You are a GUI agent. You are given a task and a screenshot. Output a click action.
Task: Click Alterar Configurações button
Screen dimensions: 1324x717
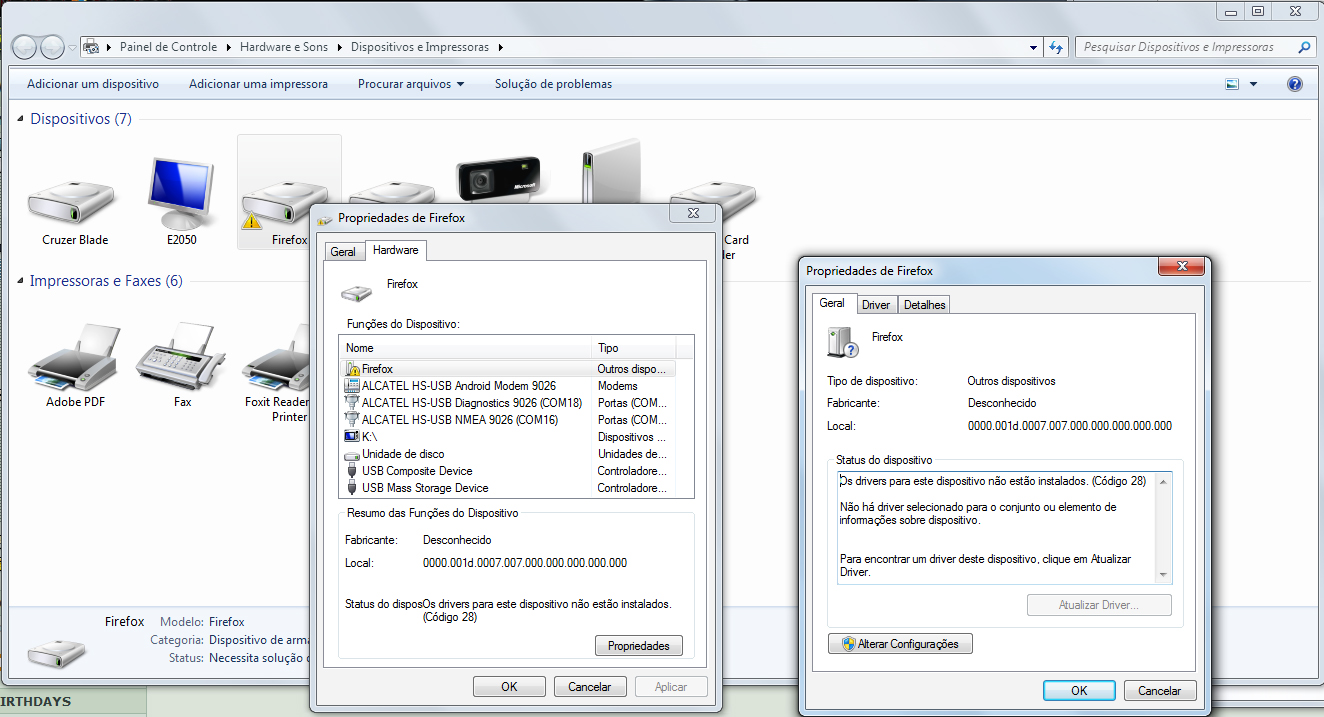900,644
